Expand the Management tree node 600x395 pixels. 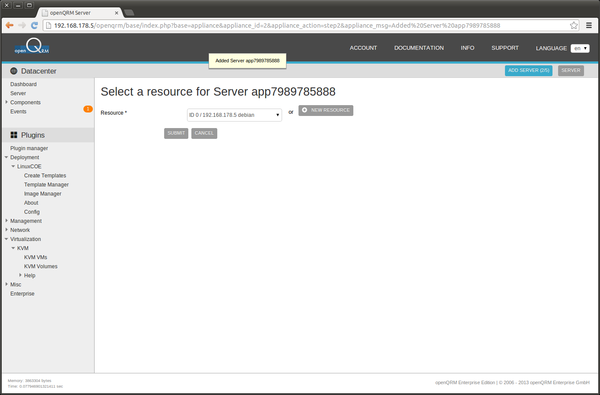pyautogui.click(x=7, y=221)
